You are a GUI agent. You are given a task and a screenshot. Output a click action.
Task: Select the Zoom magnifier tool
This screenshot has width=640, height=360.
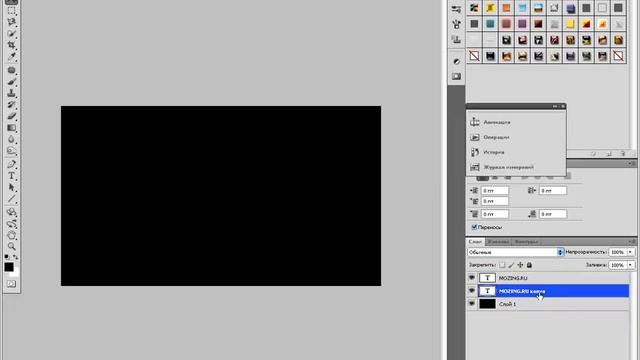(x=11, y=247)
